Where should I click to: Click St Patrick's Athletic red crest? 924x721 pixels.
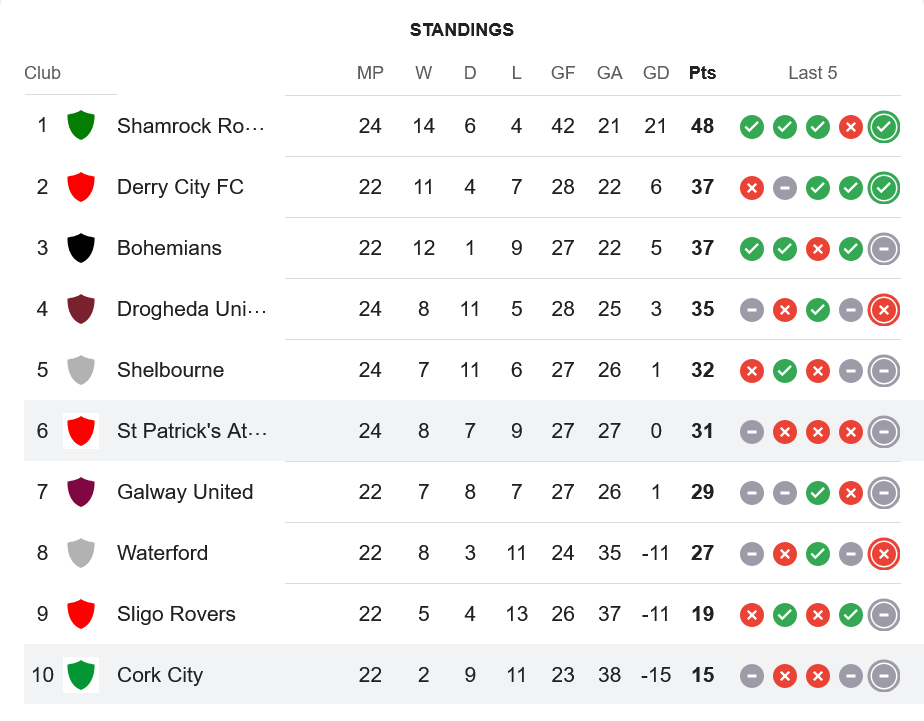tap(80, 431)
